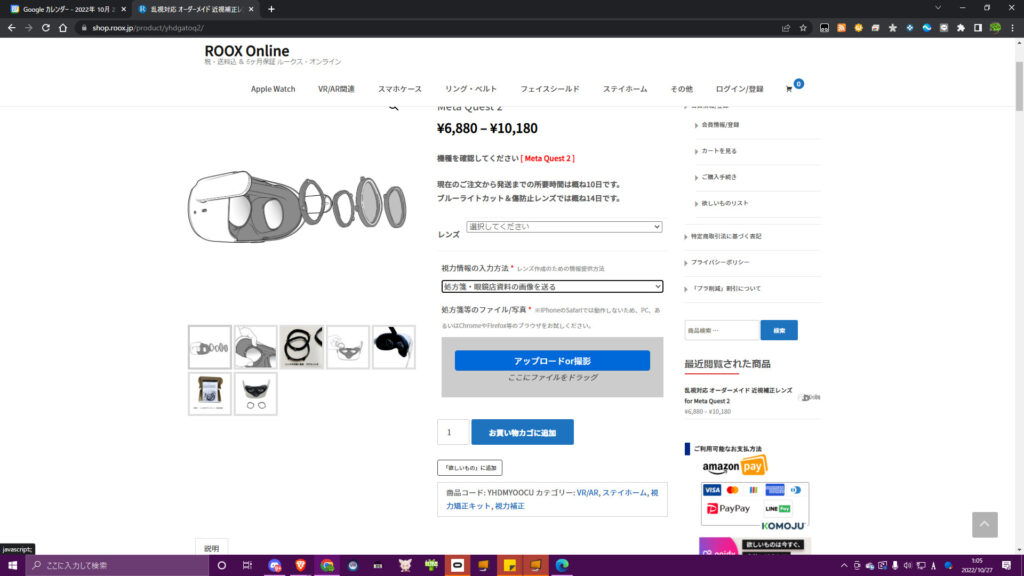Click the scroll-to-top arrow button

(x=984, y=524)
